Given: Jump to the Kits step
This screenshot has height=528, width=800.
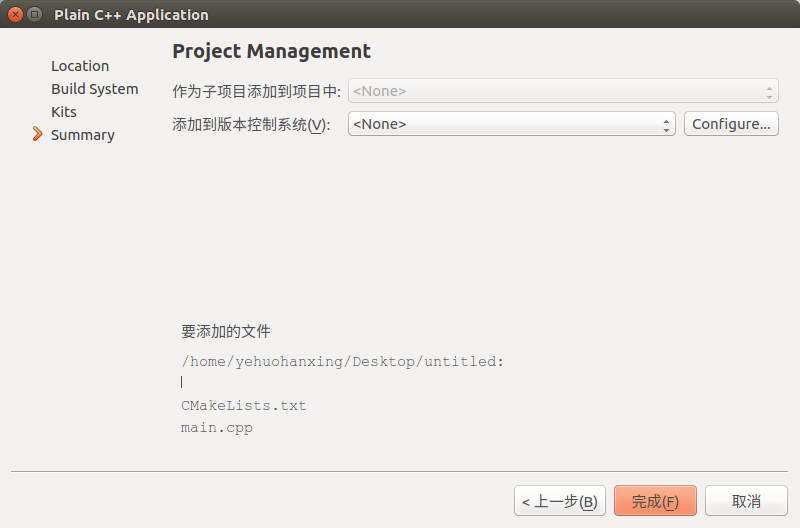Looking at the screenshot, I should [64, 112].
